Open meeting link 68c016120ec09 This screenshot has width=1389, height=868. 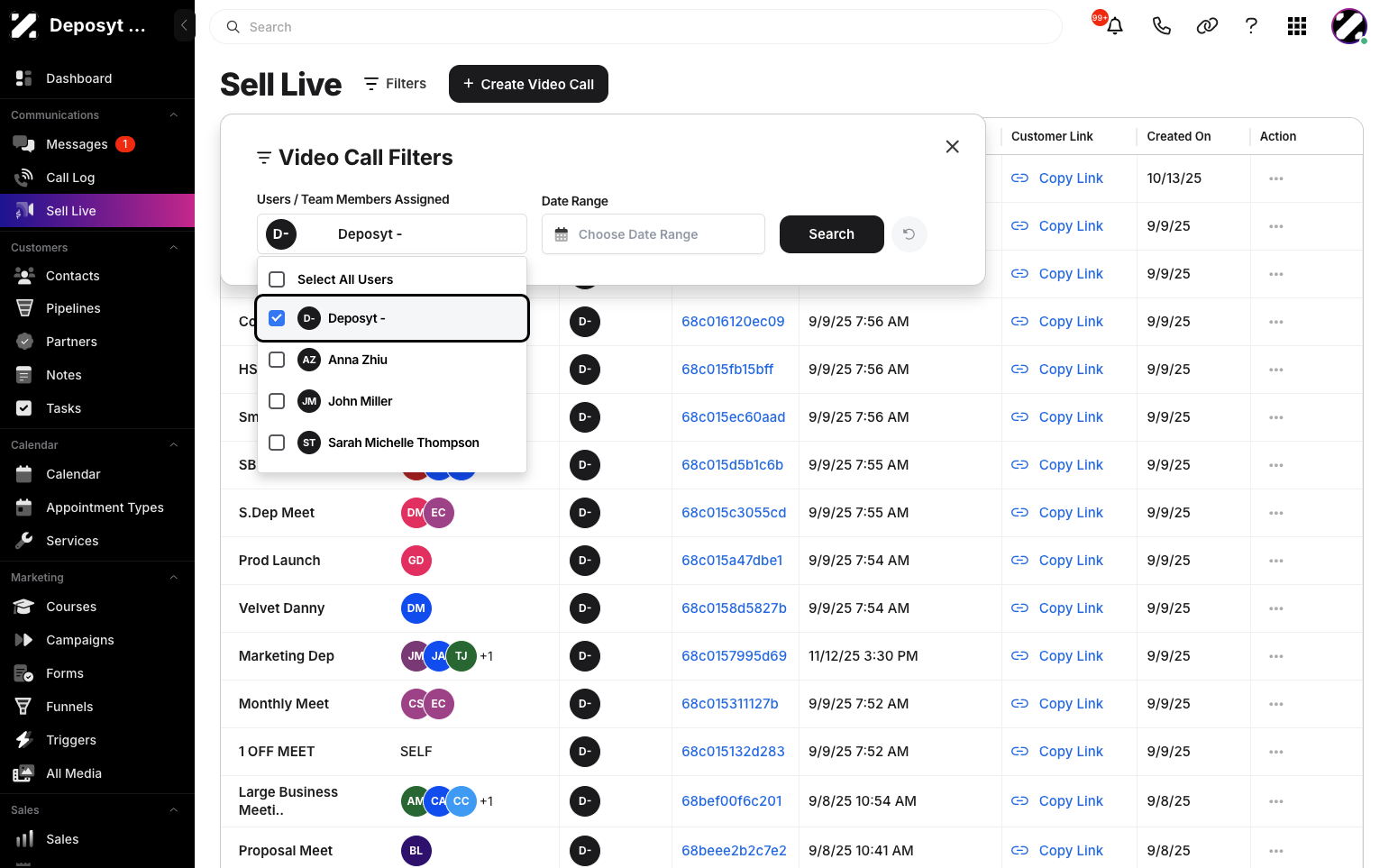733,322
